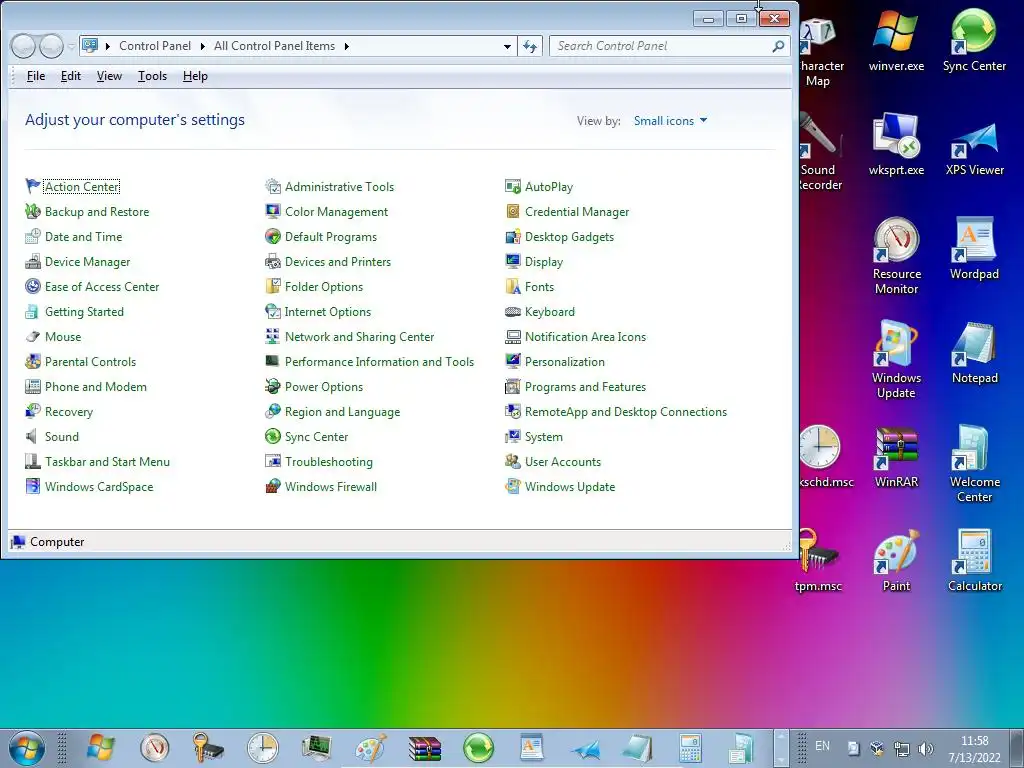Click the Fonts icon
Screen dimensions: 1024x768
point(513,287)
